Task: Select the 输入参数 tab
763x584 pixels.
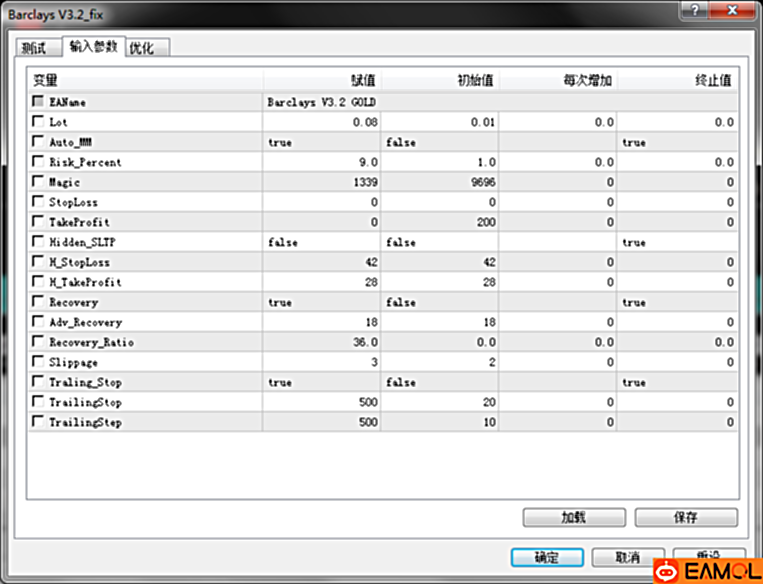Action: (93, 47)
